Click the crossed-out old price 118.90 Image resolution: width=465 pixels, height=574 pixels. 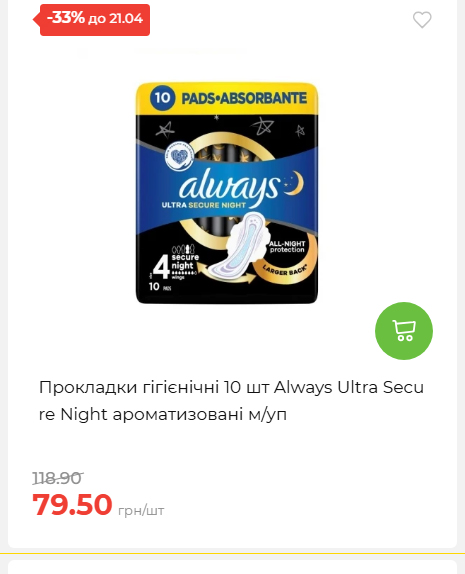[57, 478]
